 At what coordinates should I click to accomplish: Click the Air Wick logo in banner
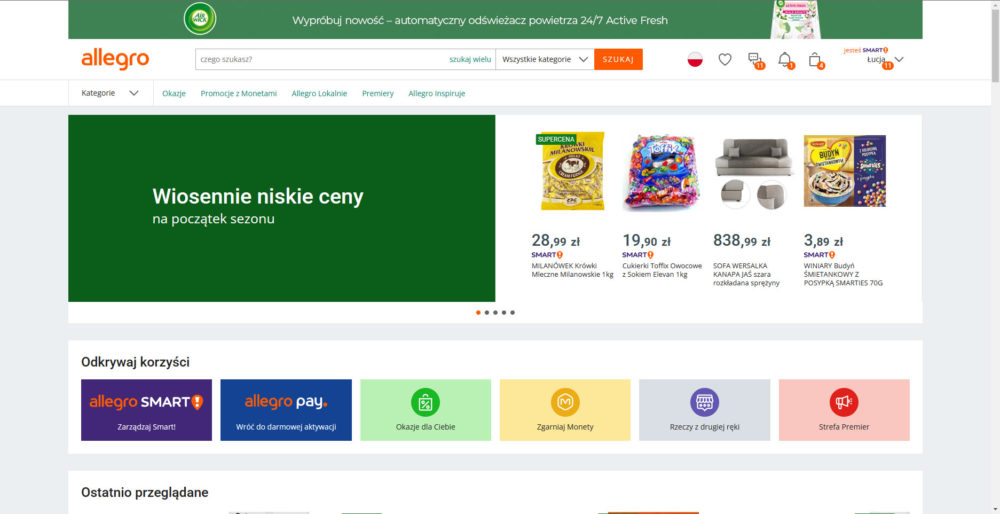200,19
